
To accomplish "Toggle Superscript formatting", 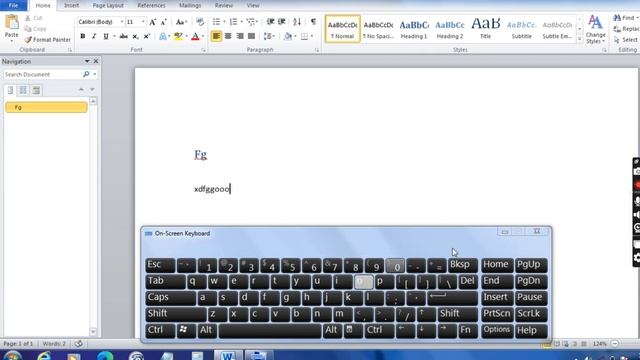I will click(x=147, y=36).
